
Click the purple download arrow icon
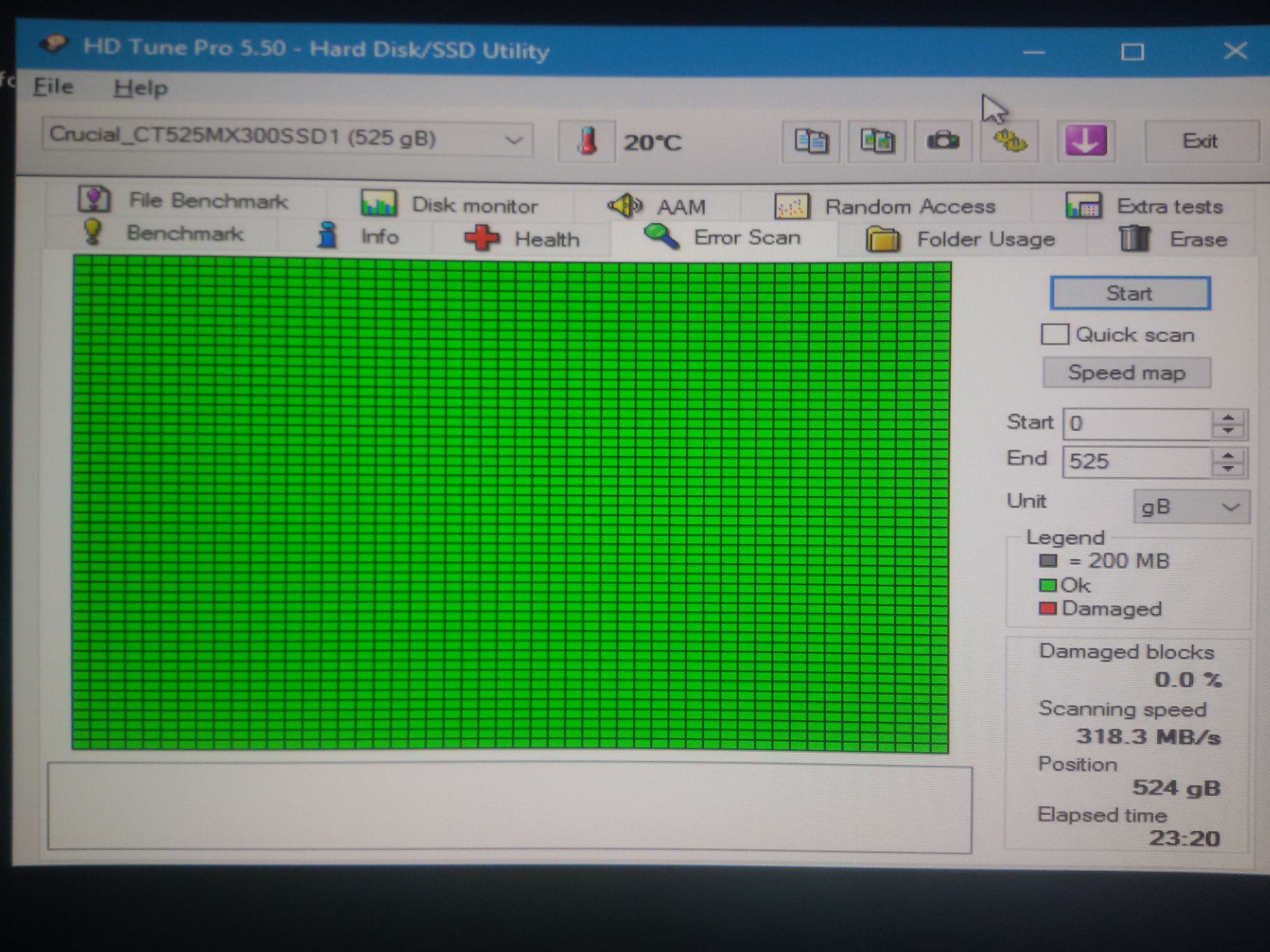tap(1086, 141)
